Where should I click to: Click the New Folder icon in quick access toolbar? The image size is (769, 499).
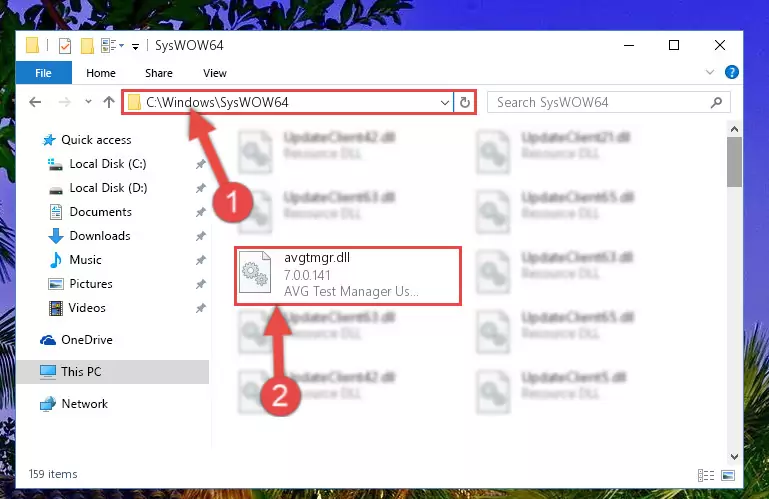pyautogui.click(x=87, y=46)
